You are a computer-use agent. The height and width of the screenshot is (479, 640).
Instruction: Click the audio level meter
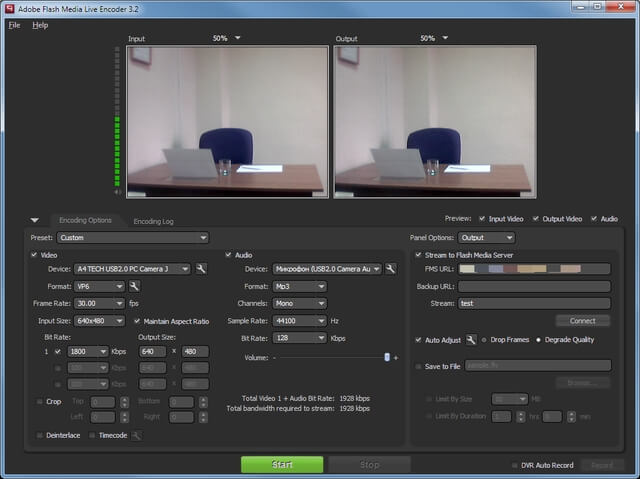pyautogui.click(x=117, y=117)
